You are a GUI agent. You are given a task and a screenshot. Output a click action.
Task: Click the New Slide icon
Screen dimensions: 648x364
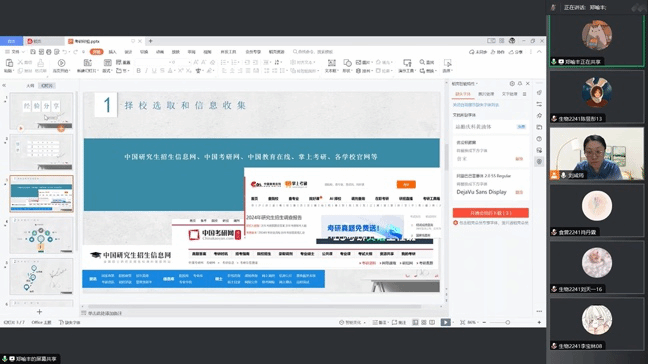pyautogui.click(x=88, y=63)
